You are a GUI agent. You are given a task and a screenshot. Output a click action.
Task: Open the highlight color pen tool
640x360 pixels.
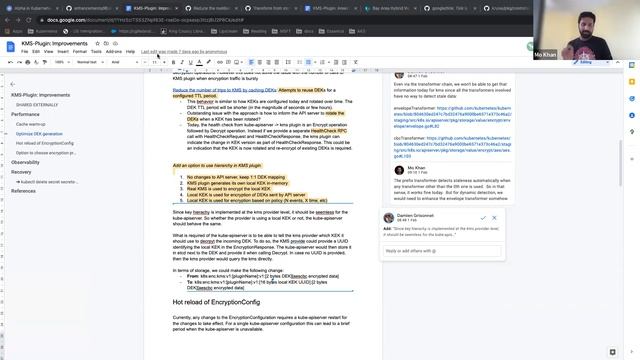pyautogui.click(x=209, y=62)
